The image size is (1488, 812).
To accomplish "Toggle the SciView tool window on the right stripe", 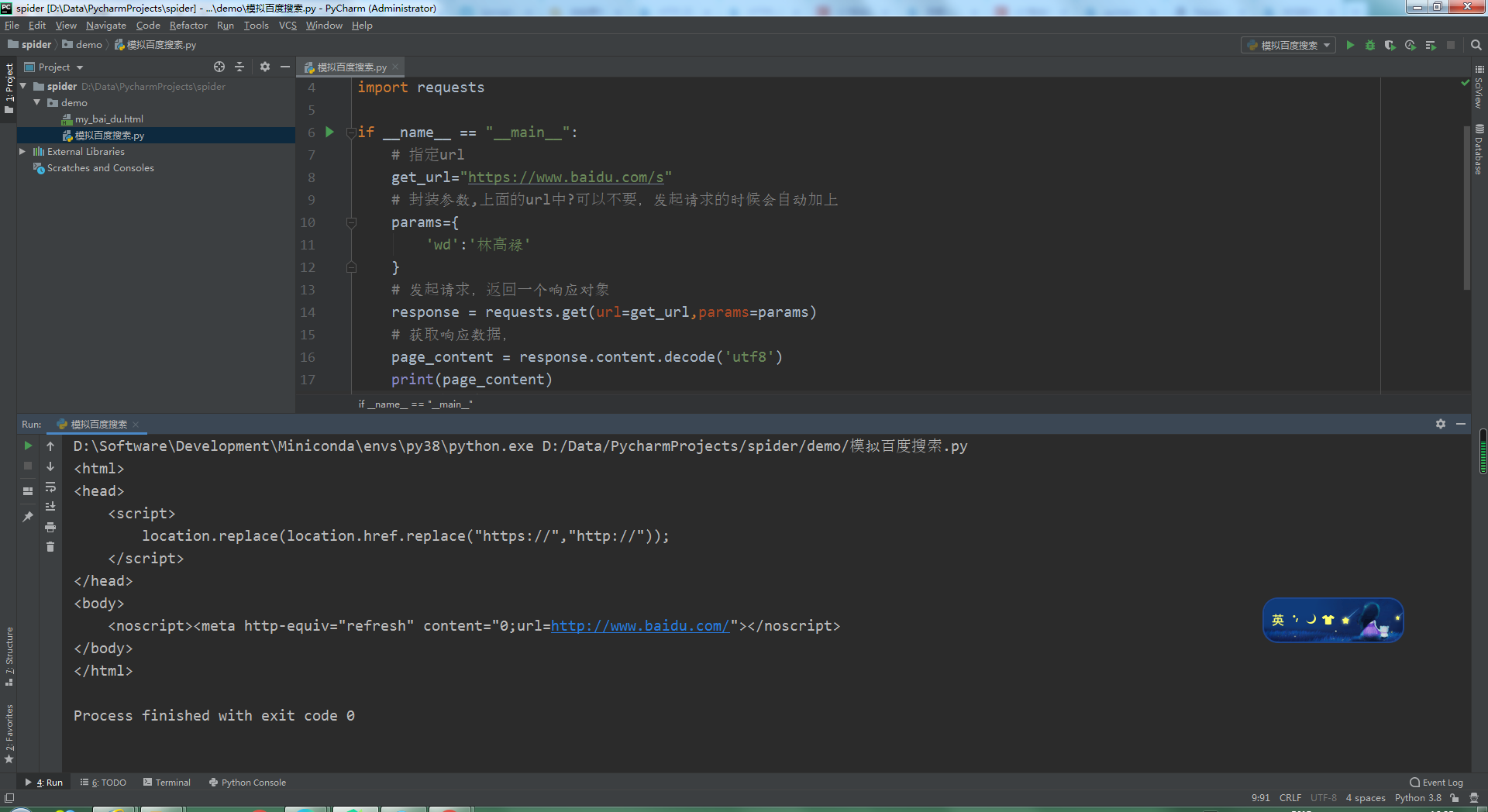I will (1479, 87).
